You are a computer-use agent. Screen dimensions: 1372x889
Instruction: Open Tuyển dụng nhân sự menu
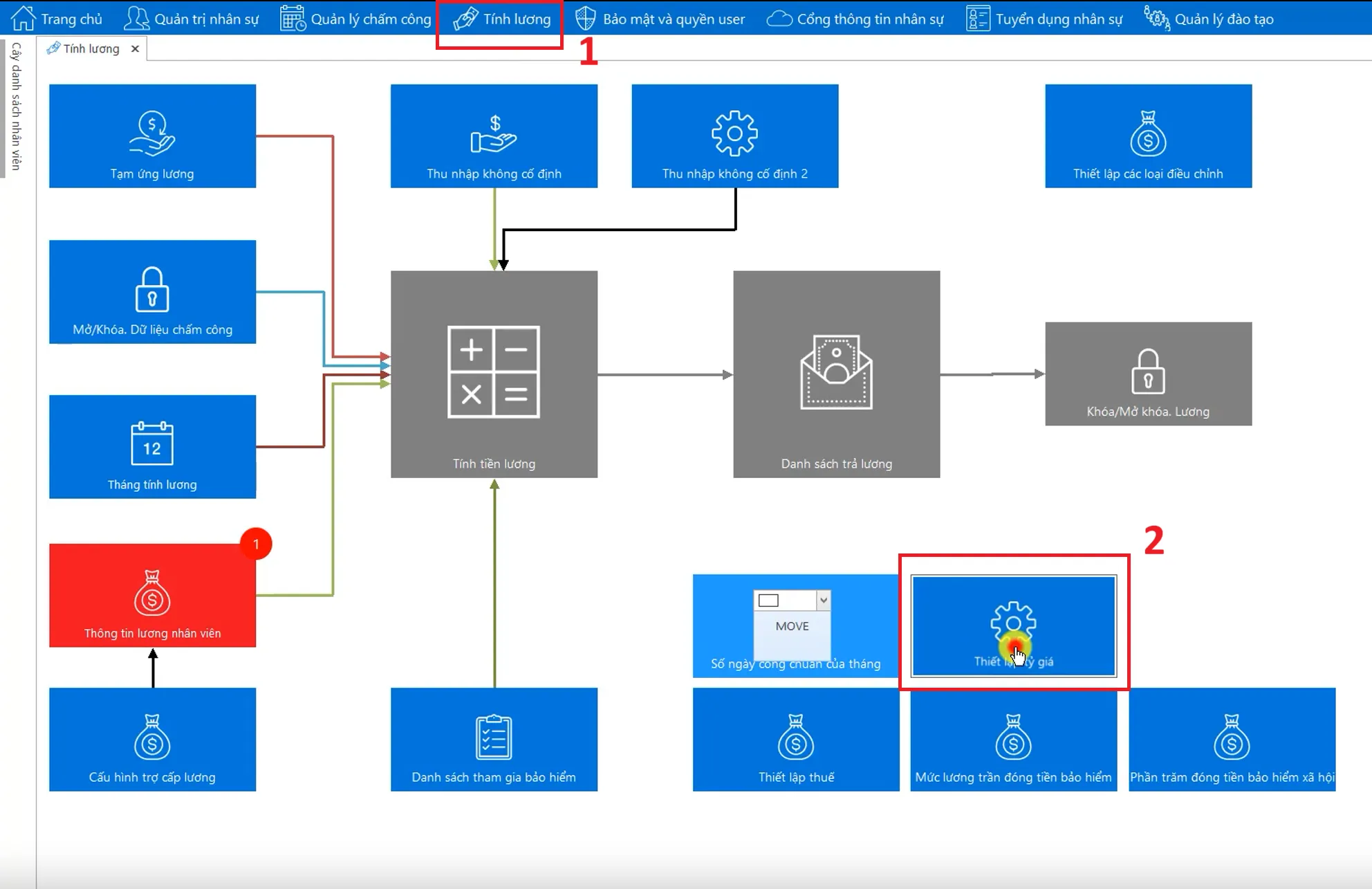click(x=1044, y=19)
